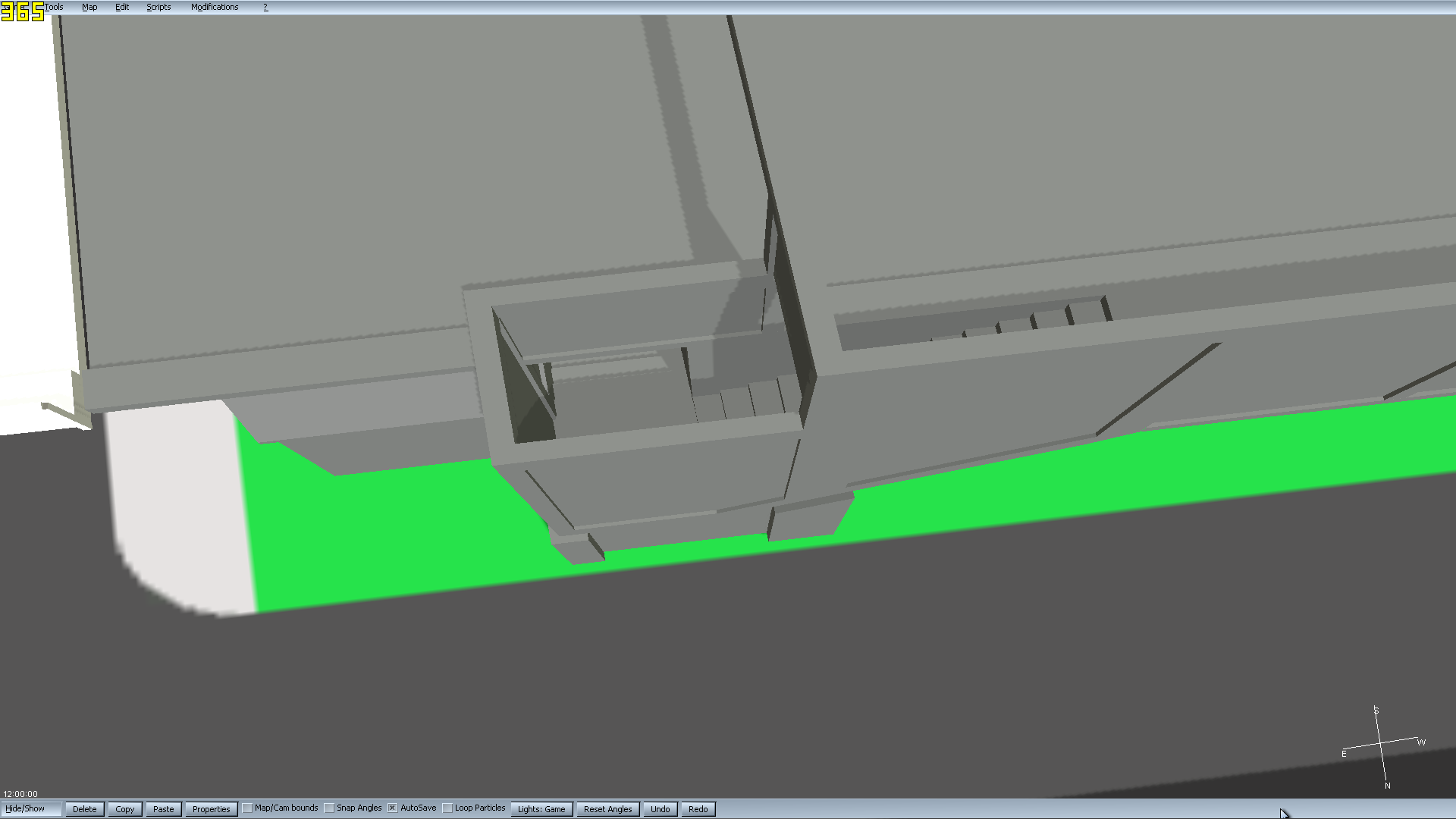Open object Properties
The height and width of the screenshot is (819, 1456).
pyautogui.click(x=211, y=809)
